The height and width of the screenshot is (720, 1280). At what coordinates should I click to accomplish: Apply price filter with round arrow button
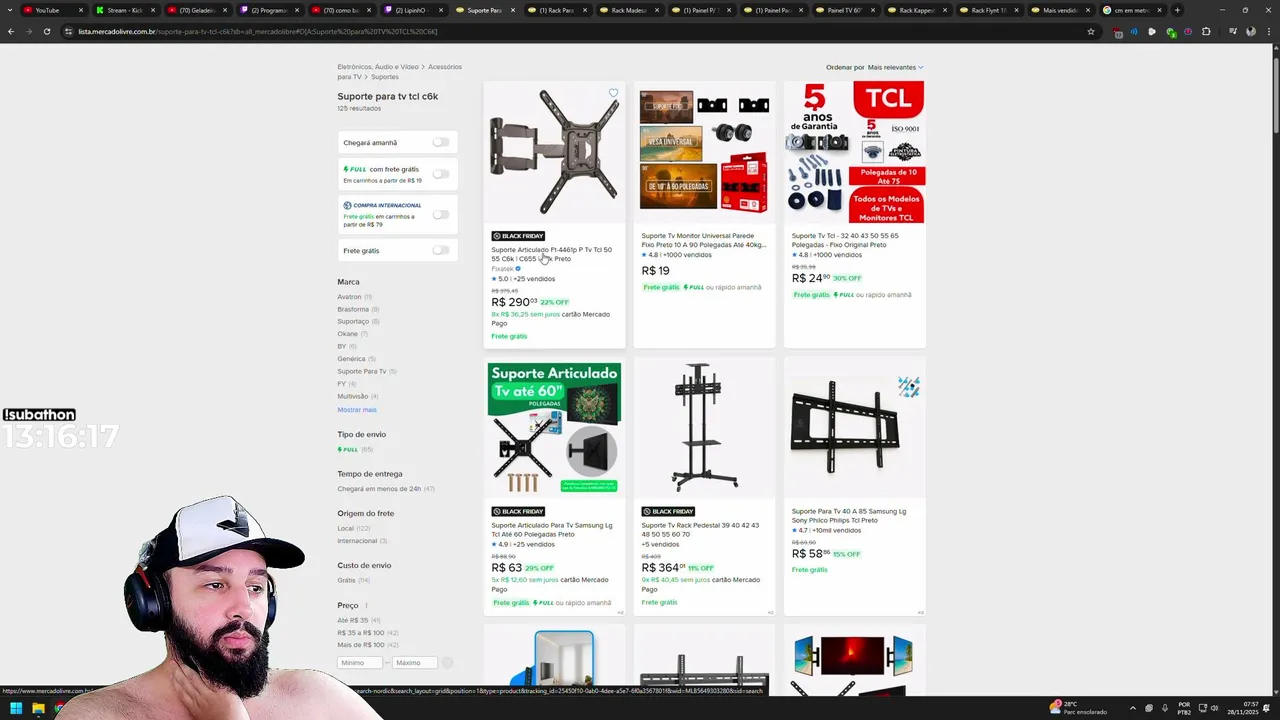pos(447,662)
